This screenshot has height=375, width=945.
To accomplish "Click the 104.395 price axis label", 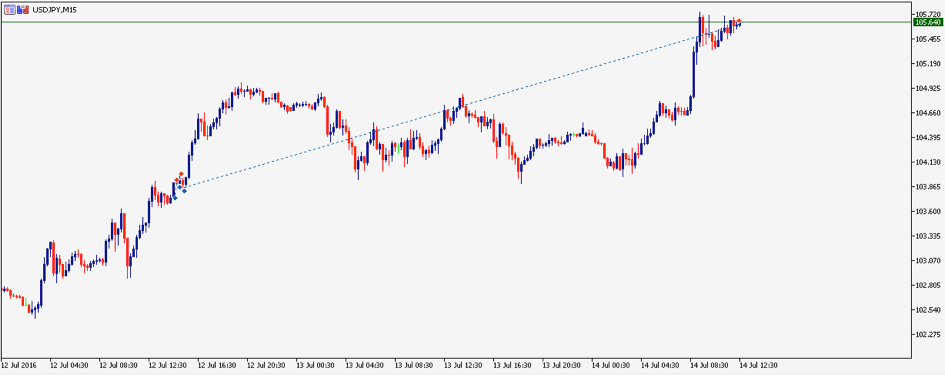I will [x=928, y=137].
